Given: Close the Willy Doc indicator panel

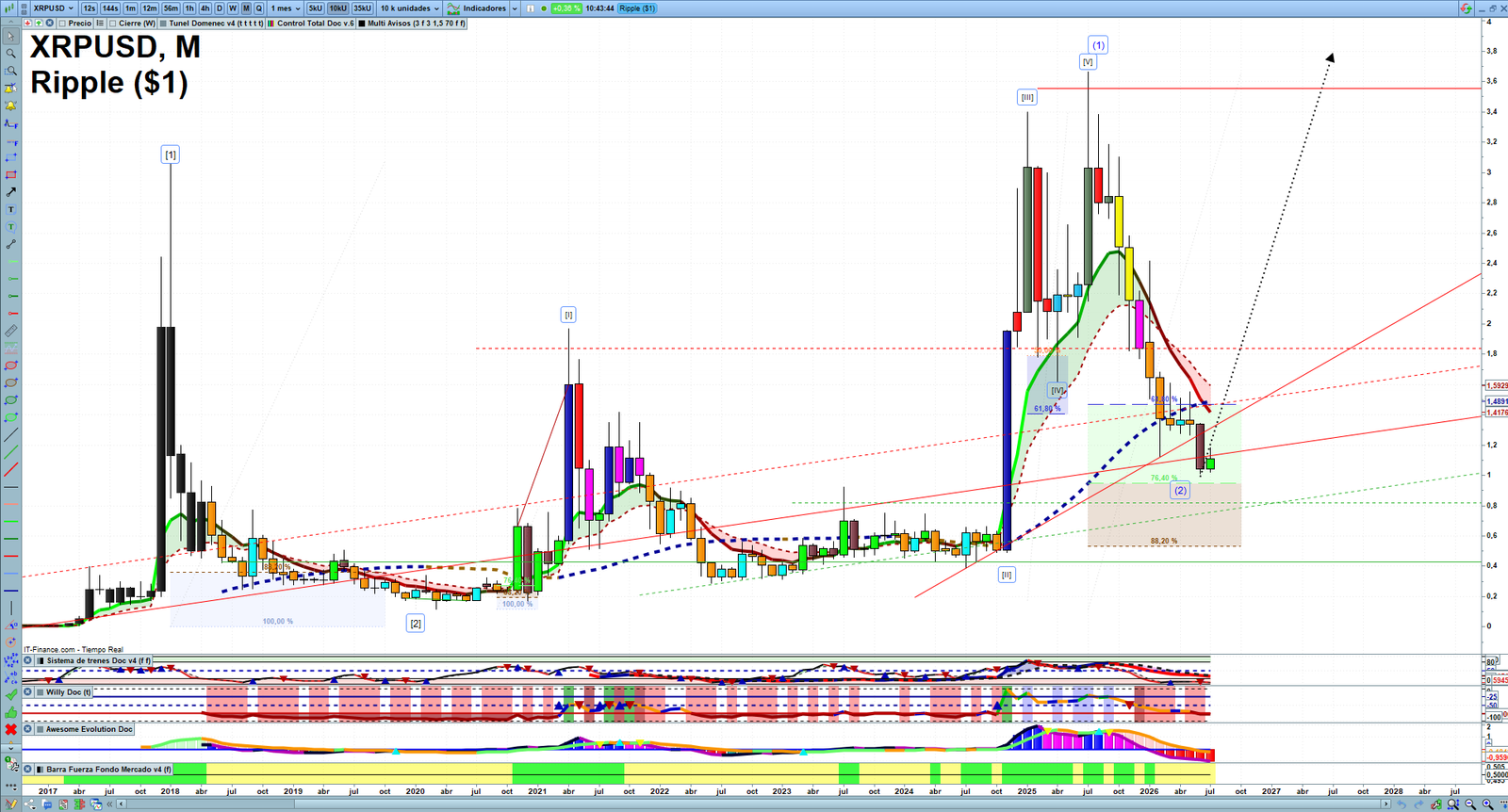Looking at the screenshot, I should coord(27,691).
